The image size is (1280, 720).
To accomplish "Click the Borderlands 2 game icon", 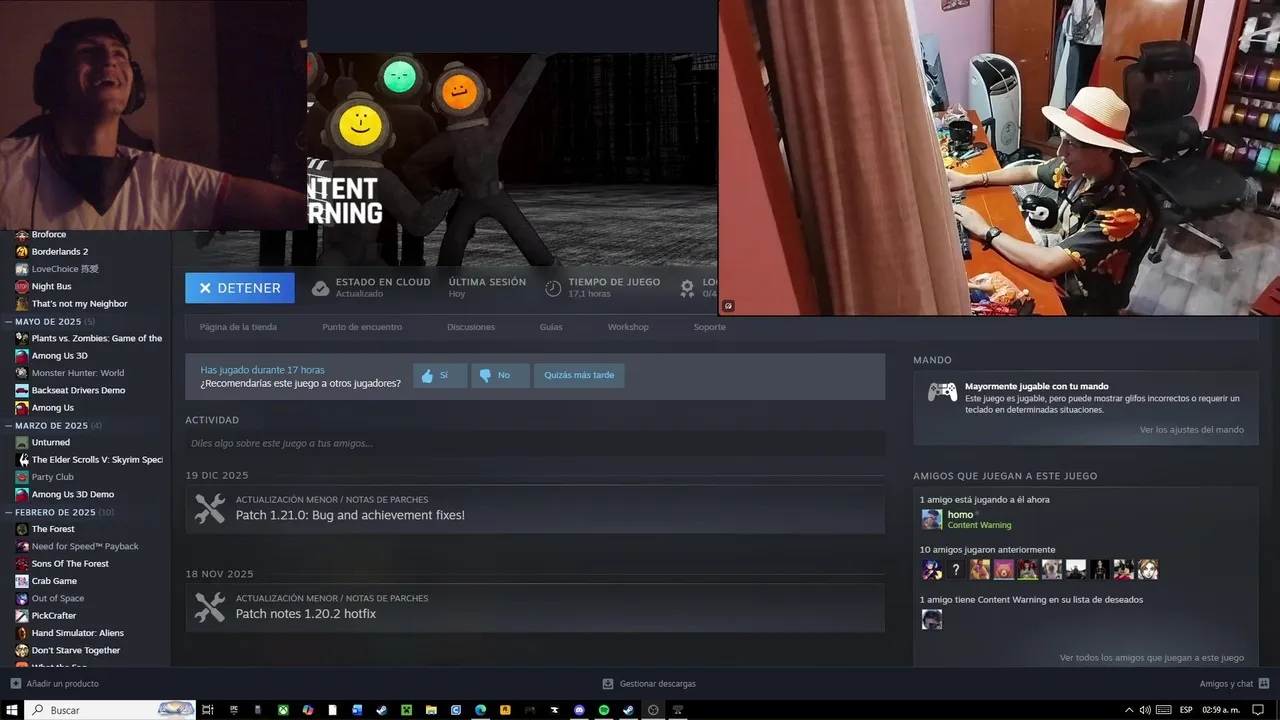I will (x=22, y=252).
